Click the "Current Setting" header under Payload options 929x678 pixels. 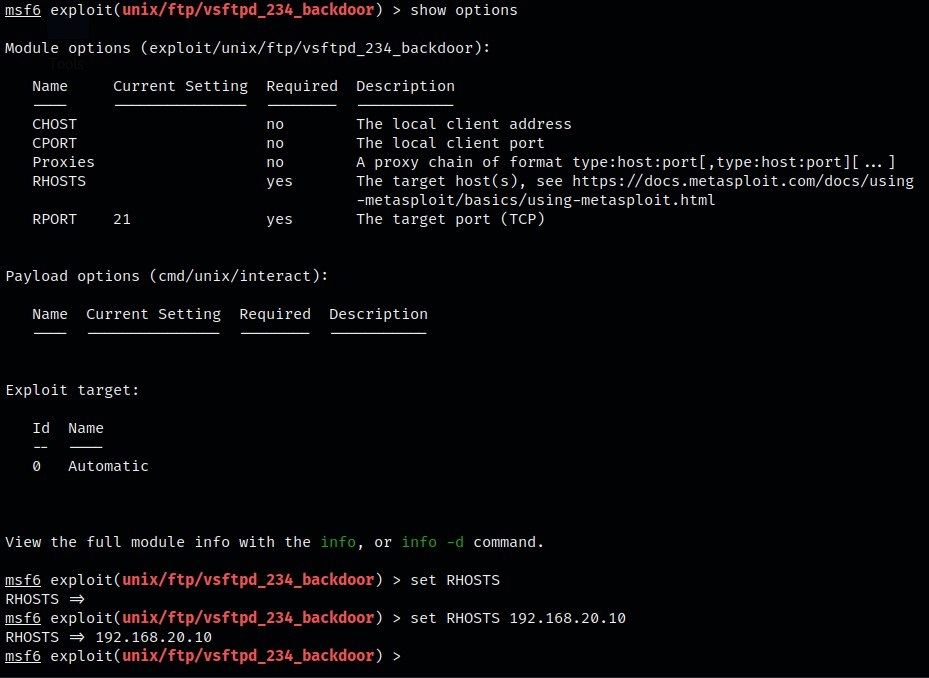coord(153,314)
